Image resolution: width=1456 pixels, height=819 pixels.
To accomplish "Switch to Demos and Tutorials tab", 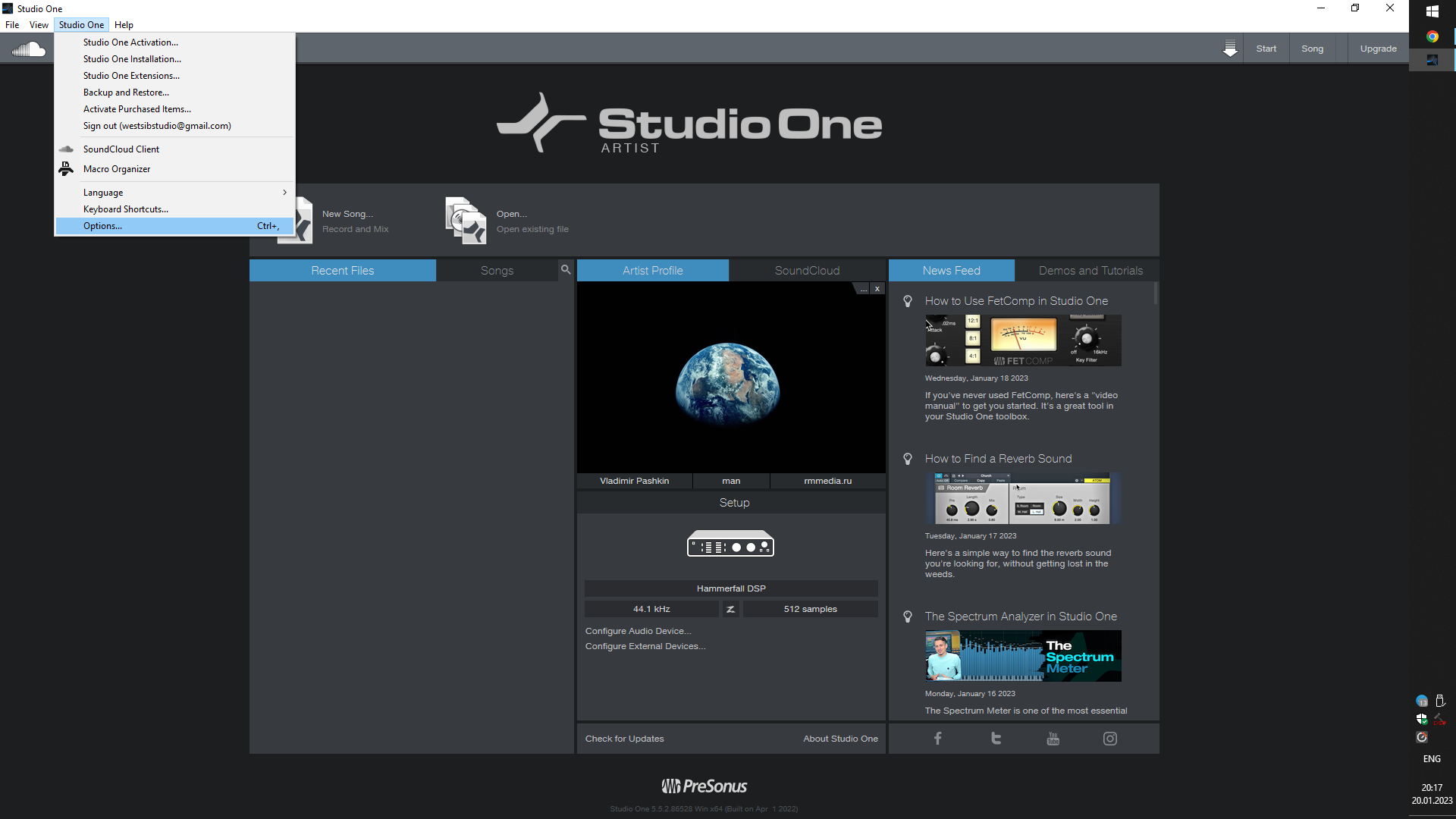I will tap(1090, 271).
